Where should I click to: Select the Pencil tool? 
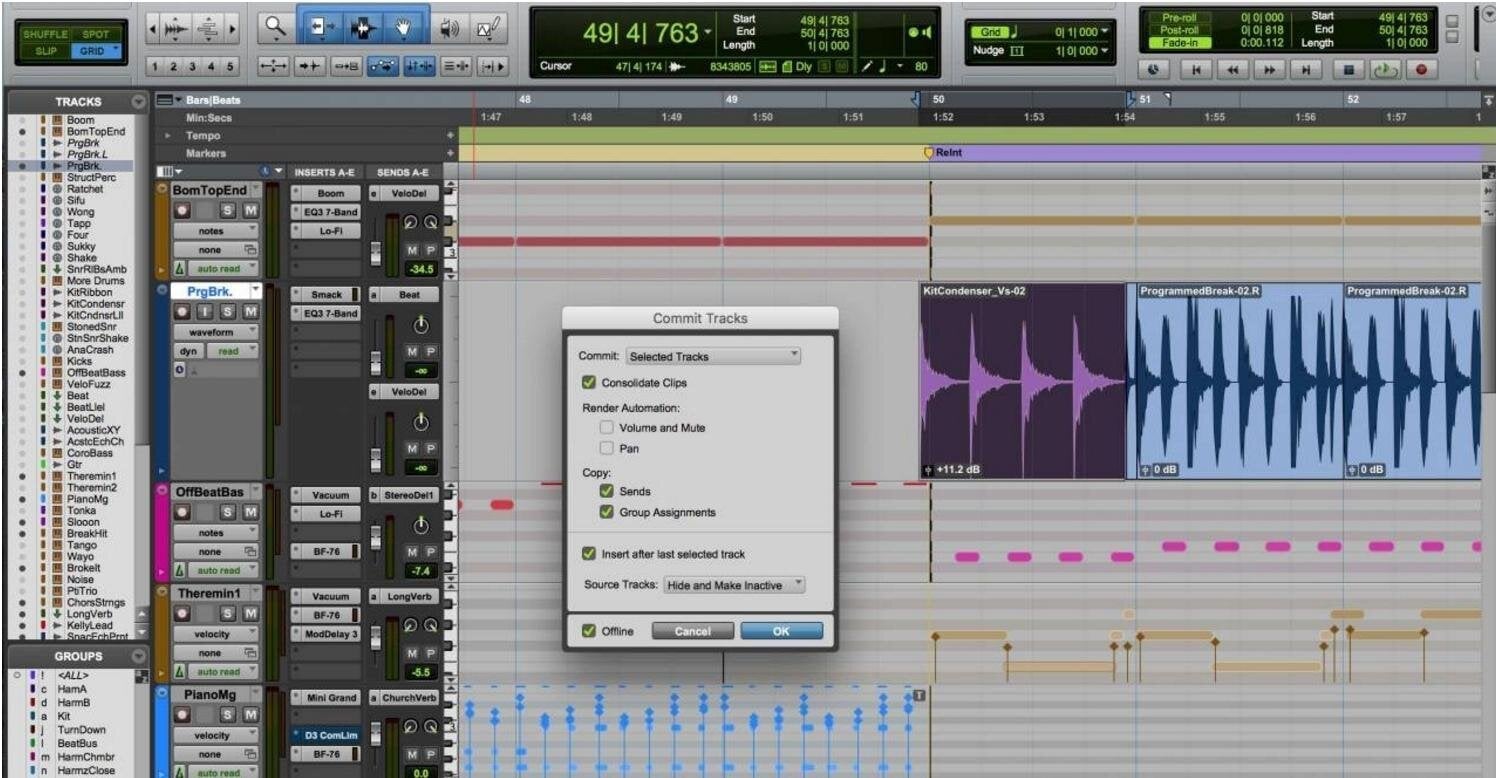click(488, 27)
